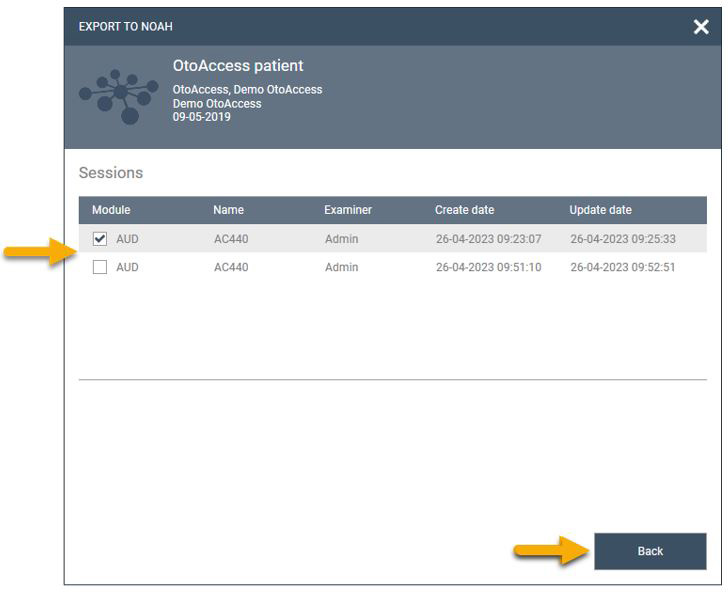Uncheck the AUD session created 09:23:07
The image size is (728, 596).
click(x=100, y=239)
